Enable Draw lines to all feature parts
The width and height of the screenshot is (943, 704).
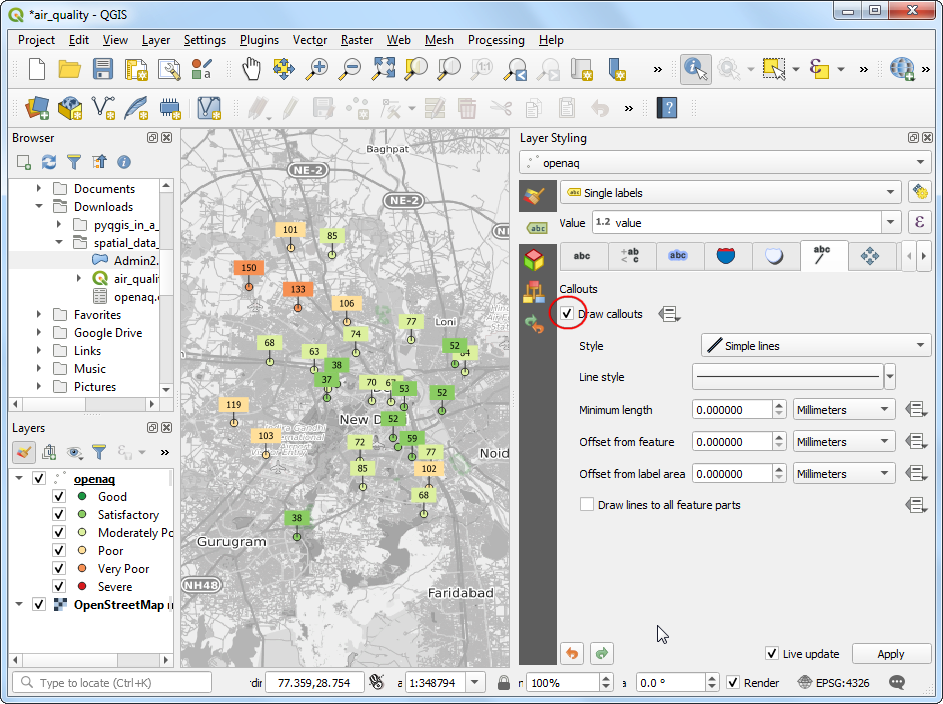[587, 505]
